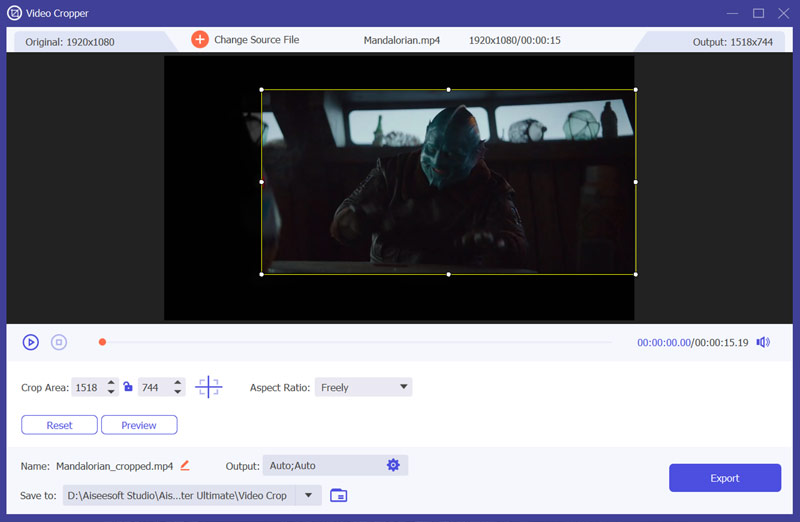800x522 pixels.
Task: Click the Mandalorian_cropped.mp4 name text
Action: [x=115, y=466]
